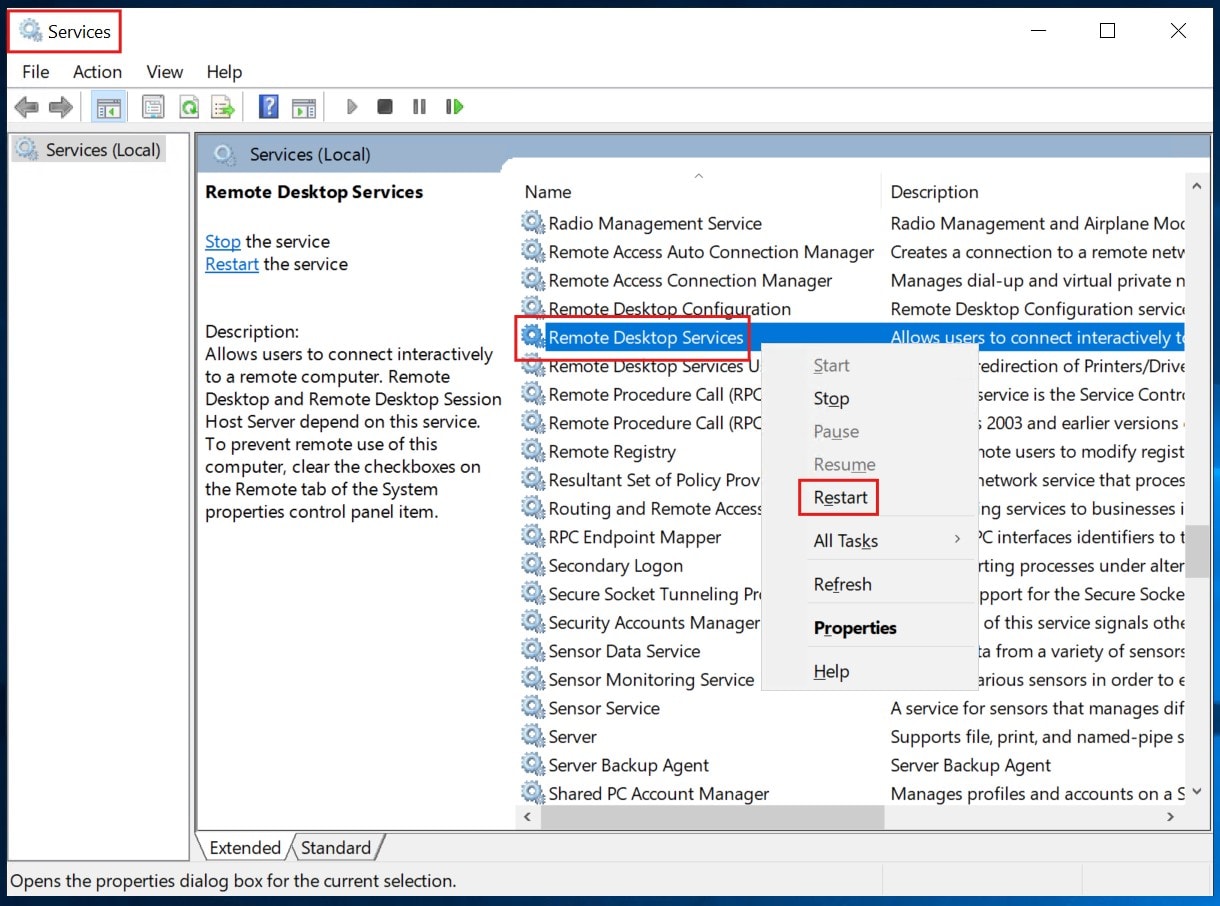Screen dimensions: 1220x906
Task: Click the Export List toolbar icon
Action: point(222,107)
